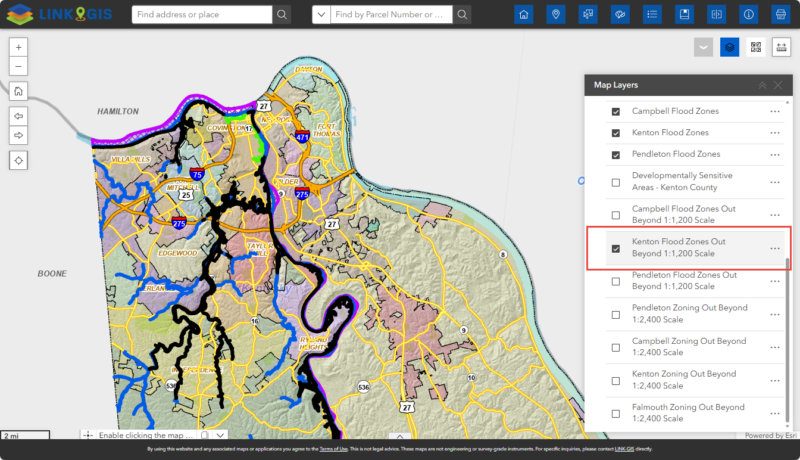Open the swipe compare tool
This screenshot has height=460, width=800.
tap(716, 14)
